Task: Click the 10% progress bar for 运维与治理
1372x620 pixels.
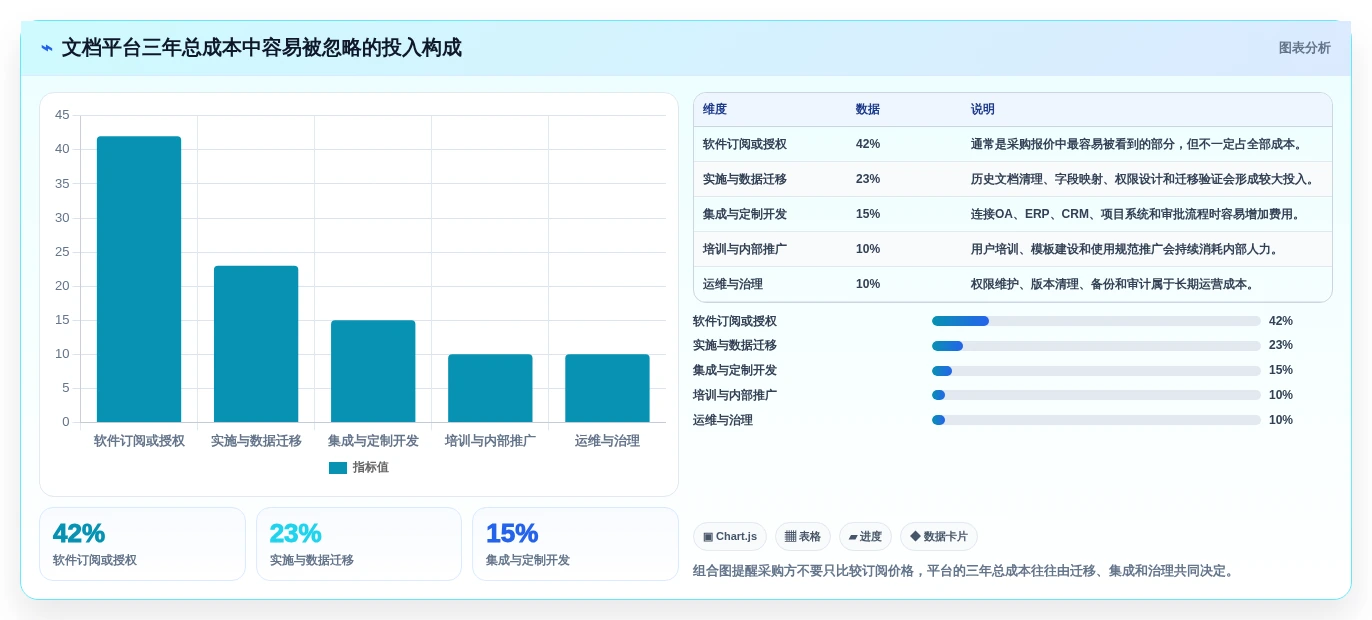Action: coord(1096,420)
